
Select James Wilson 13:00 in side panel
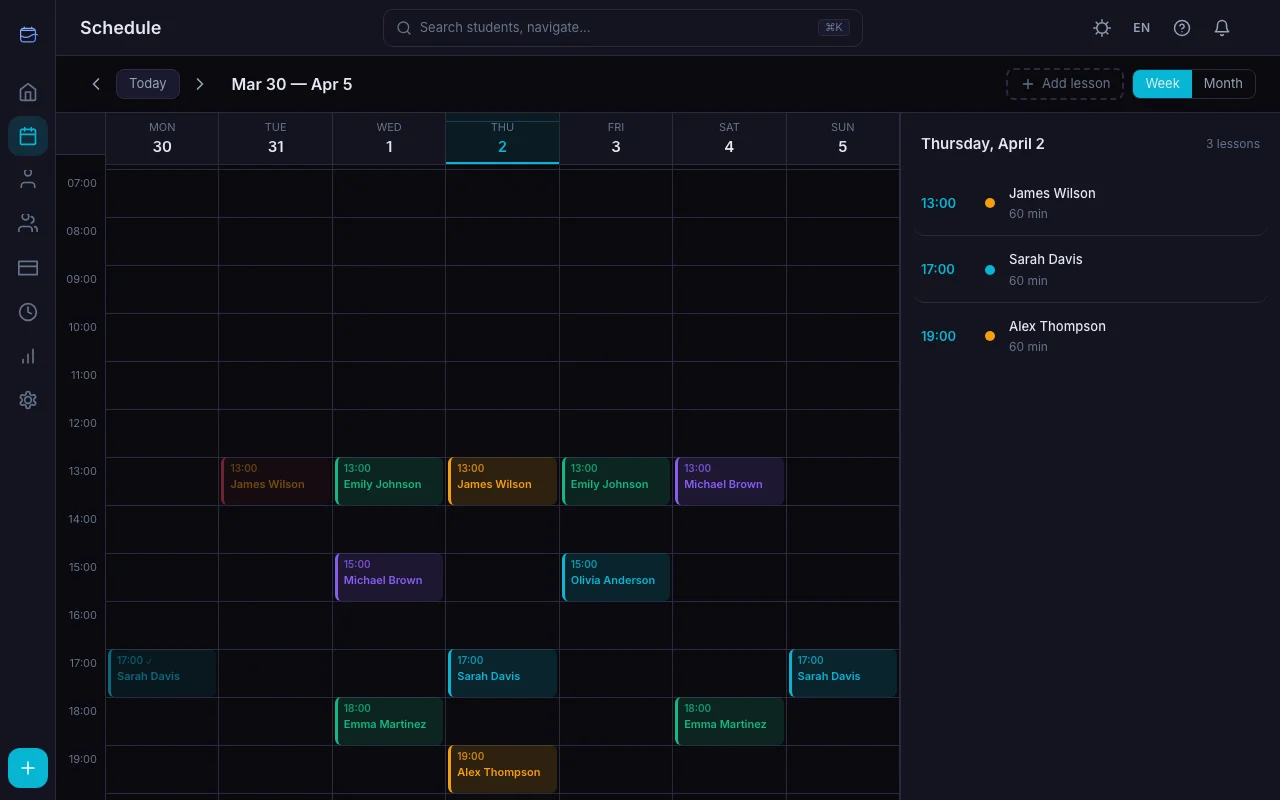[1090, 203]
